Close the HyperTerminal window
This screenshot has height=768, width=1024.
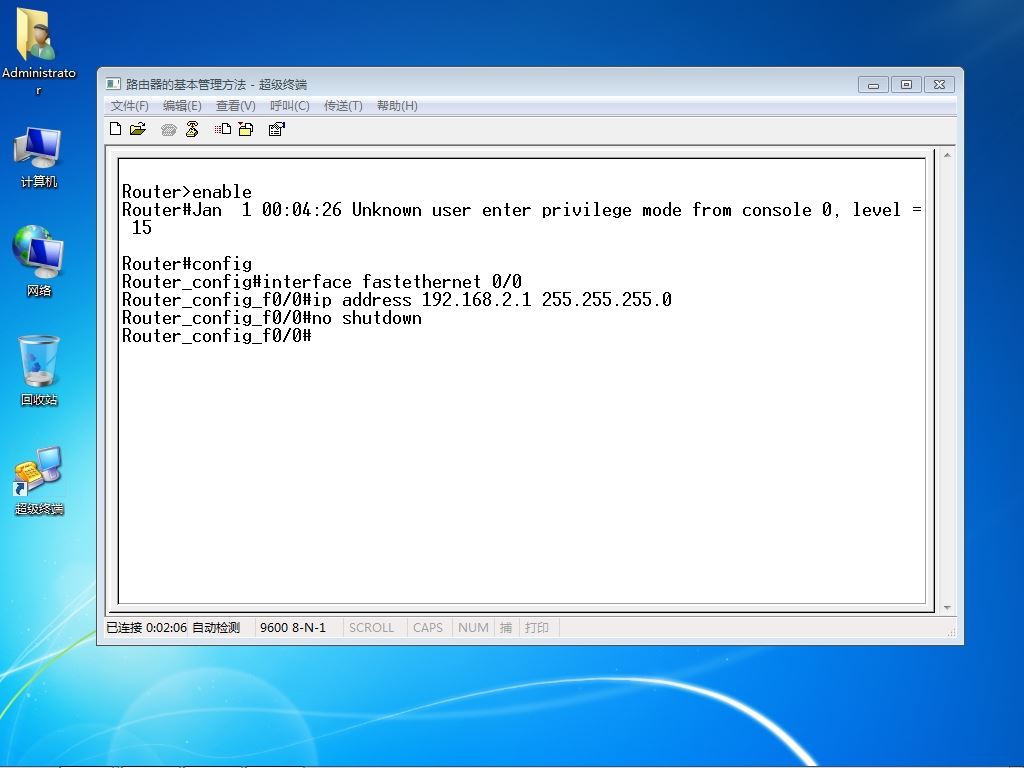(939, 84)
